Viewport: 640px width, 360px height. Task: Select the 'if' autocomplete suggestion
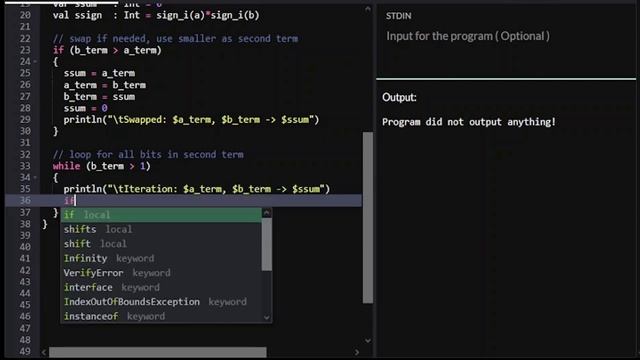(x=161, y=215)
